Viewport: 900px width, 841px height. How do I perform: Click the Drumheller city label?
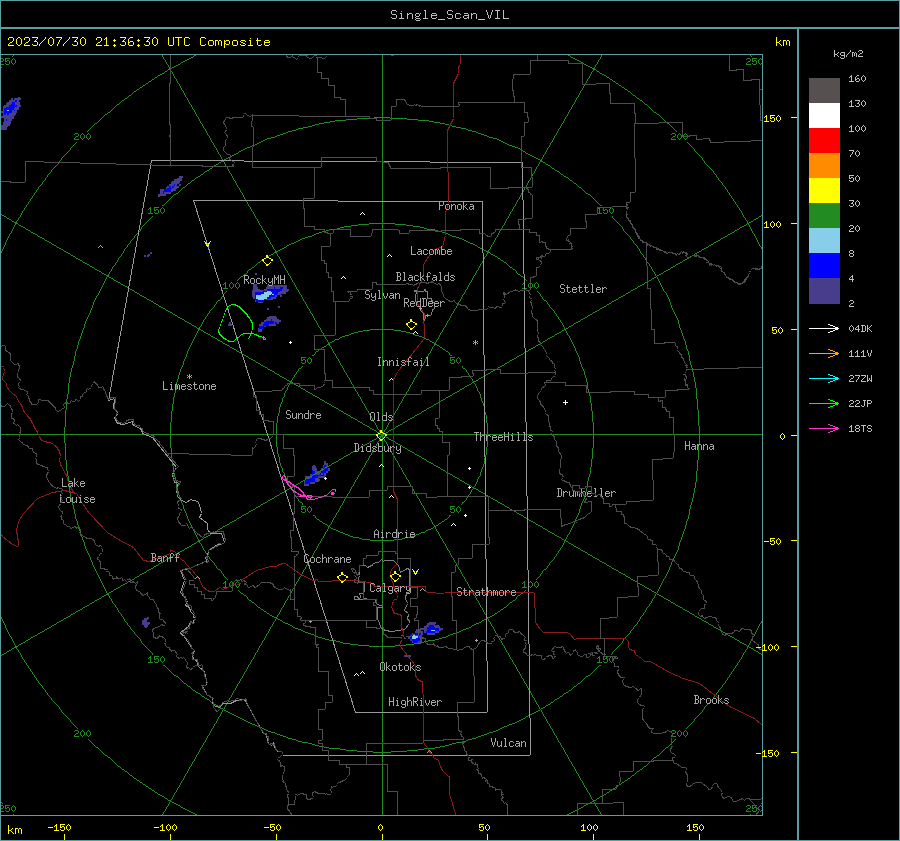pos(586,493)
